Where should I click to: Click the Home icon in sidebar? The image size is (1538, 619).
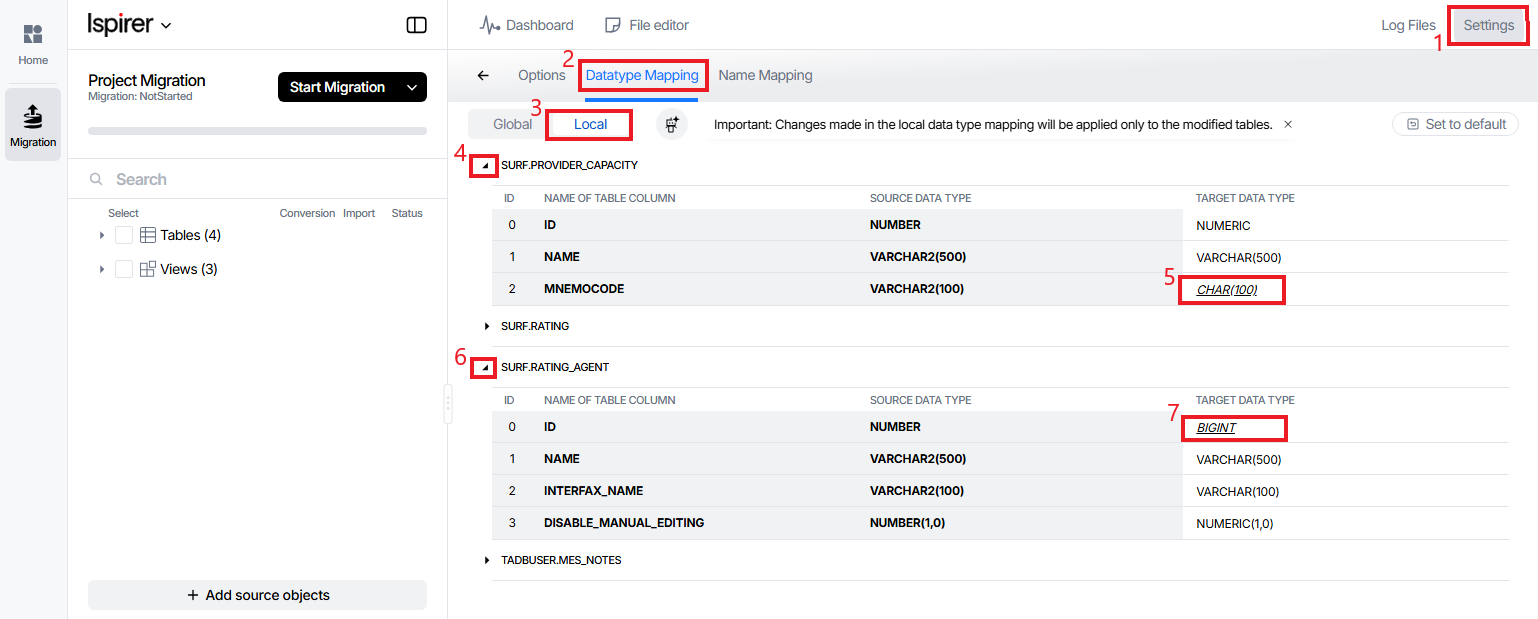pyautogui.click(x=33, y=36)
